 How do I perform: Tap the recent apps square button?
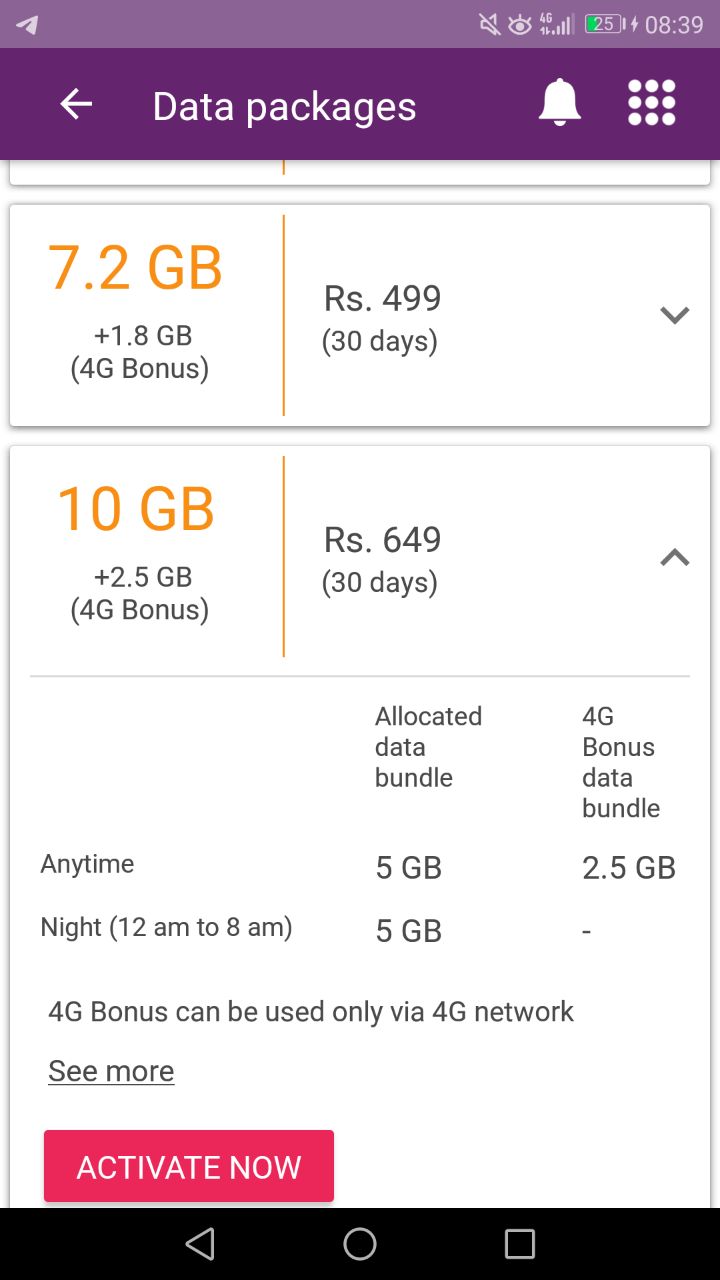click(520, 1244)
